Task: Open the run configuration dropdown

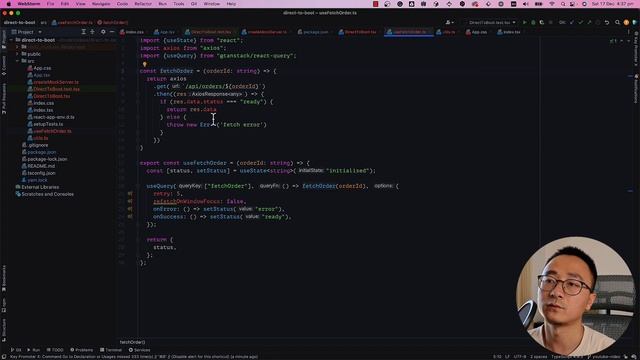Action: [492, 22]
